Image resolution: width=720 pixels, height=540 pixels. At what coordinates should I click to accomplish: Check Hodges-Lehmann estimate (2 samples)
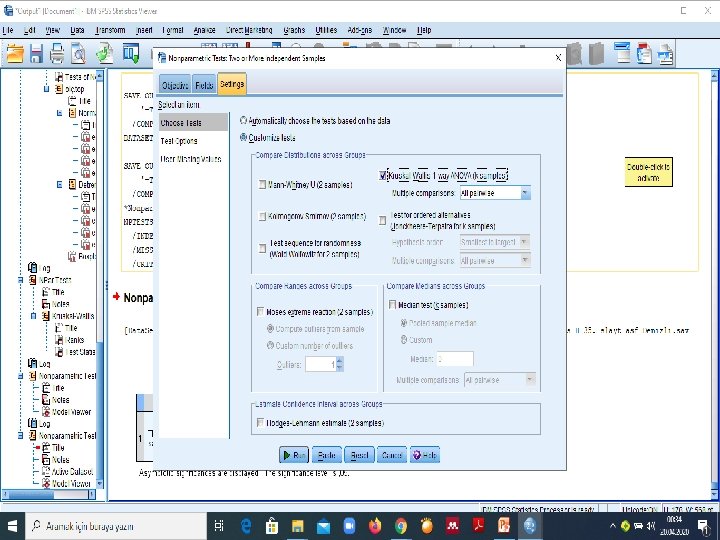click(x=260, y=422)
